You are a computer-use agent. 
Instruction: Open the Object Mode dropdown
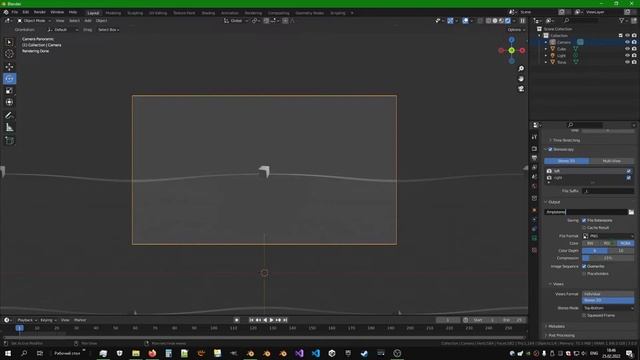(x=34, y=20)
